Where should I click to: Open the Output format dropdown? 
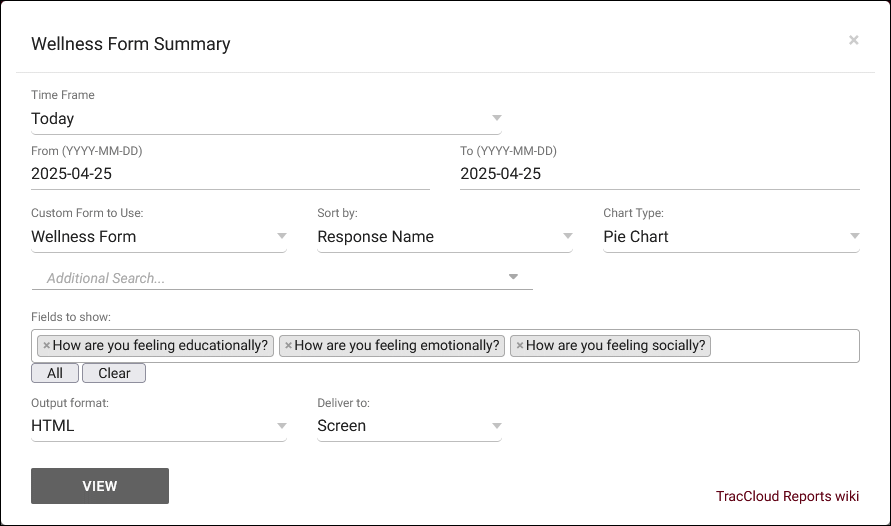point(158,426)
